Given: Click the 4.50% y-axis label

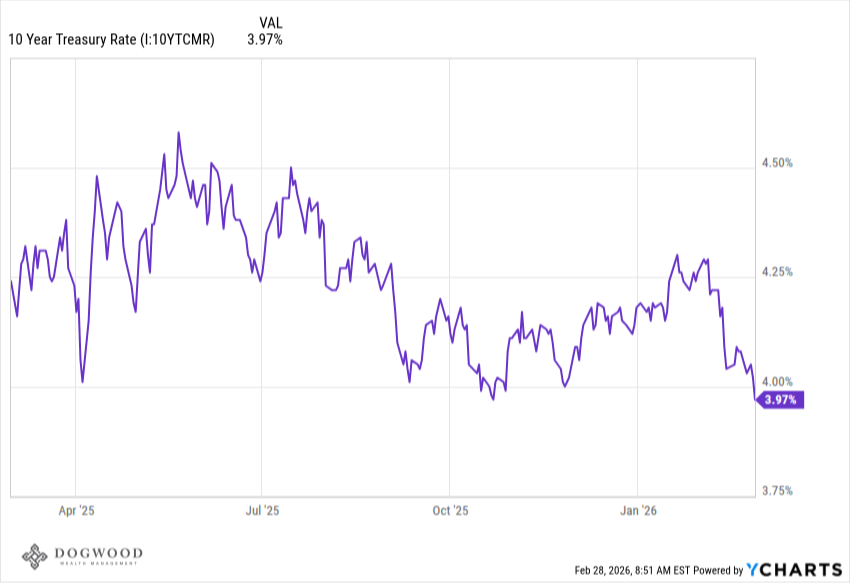Looking at the screenshot, I should 776,163.
